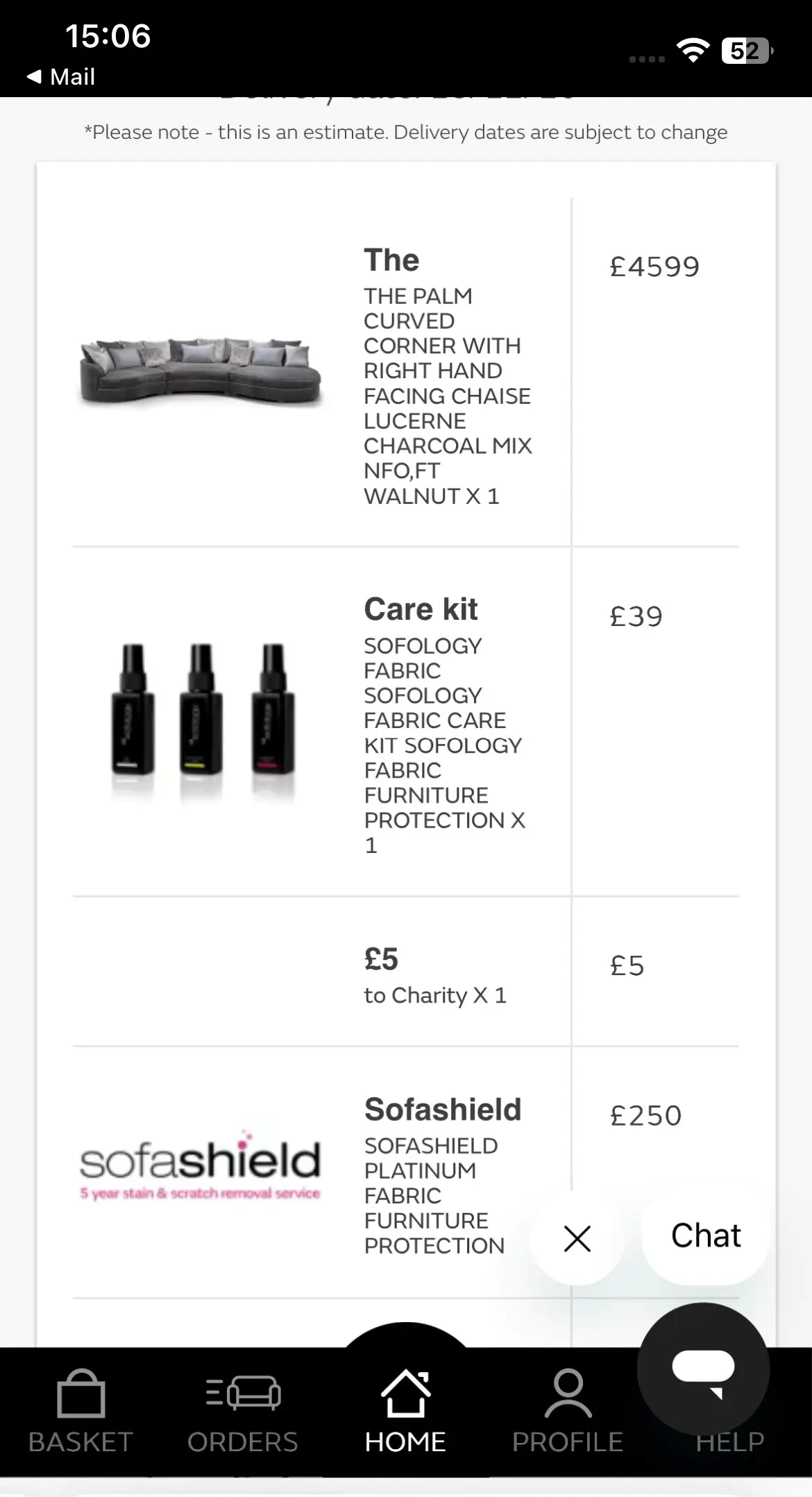Tap the Chat button
The width and height of the screenshot is (812, 1497).
tap(705, 1236)
